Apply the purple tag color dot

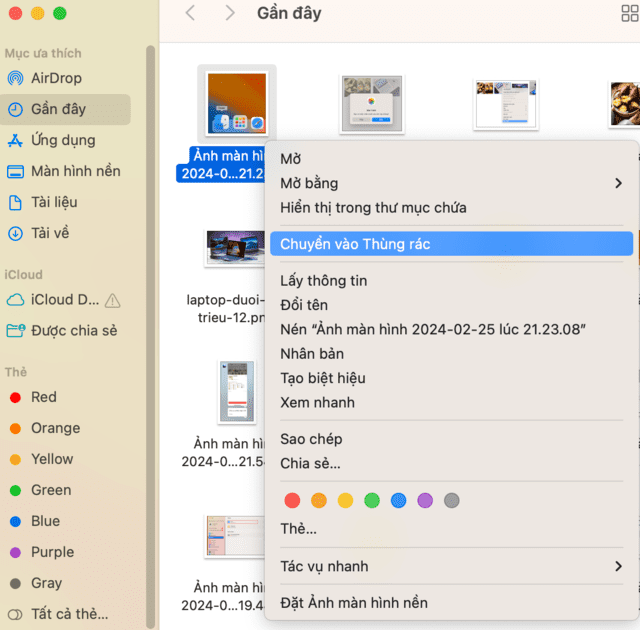[425, 500]
